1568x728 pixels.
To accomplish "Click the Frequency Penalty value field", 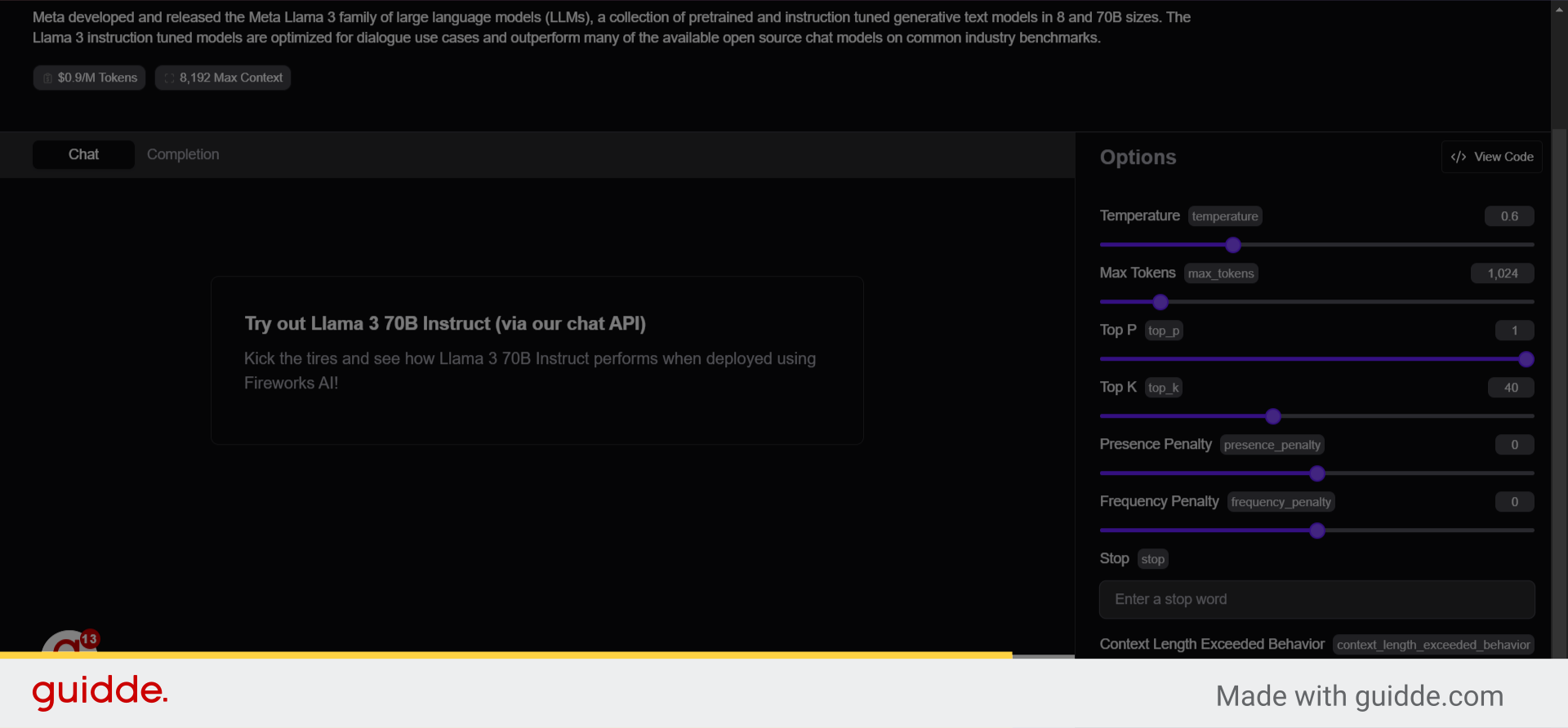I will (x=1515, y=502).
